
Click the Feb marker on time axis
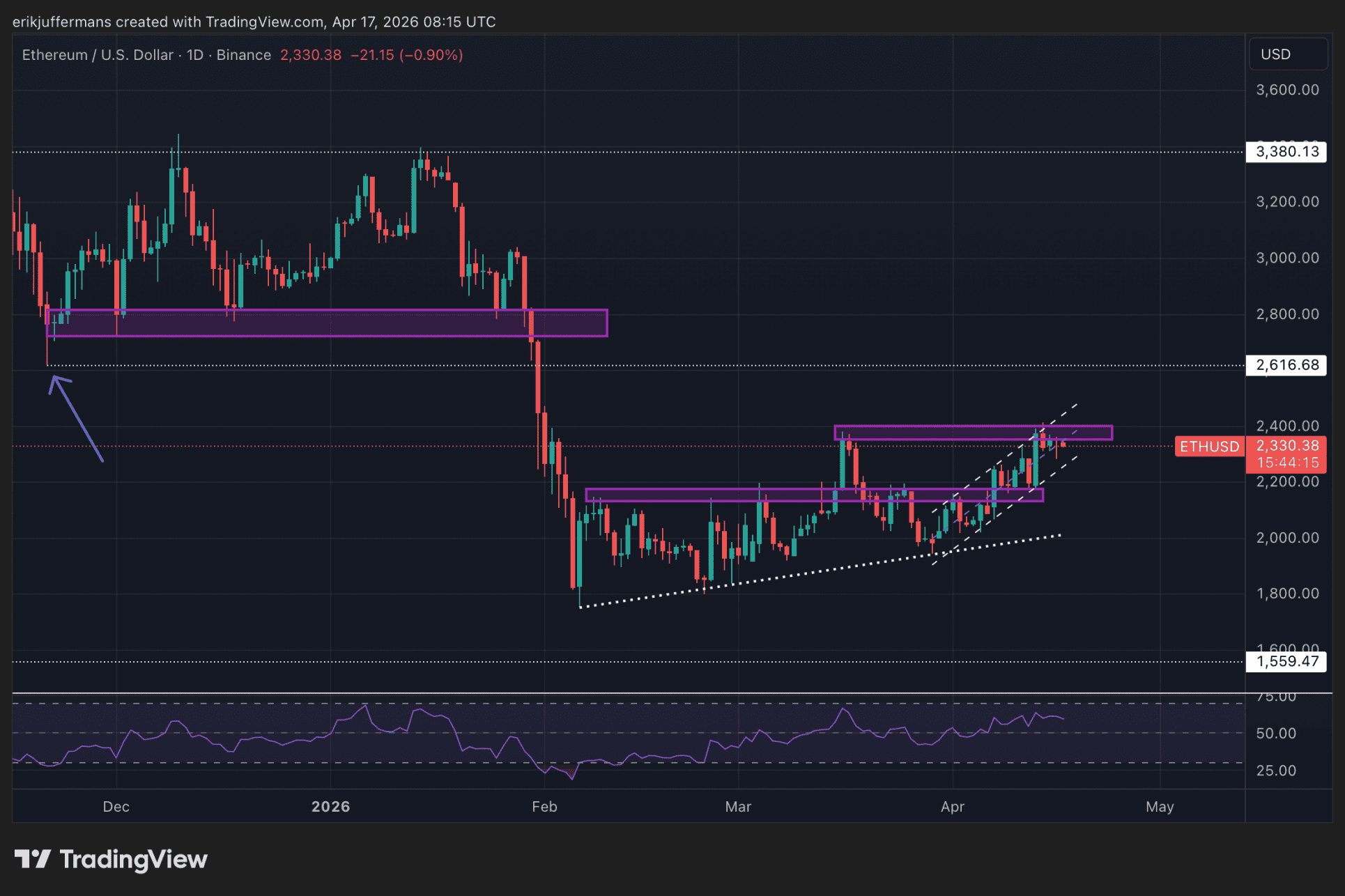(544, 806)
